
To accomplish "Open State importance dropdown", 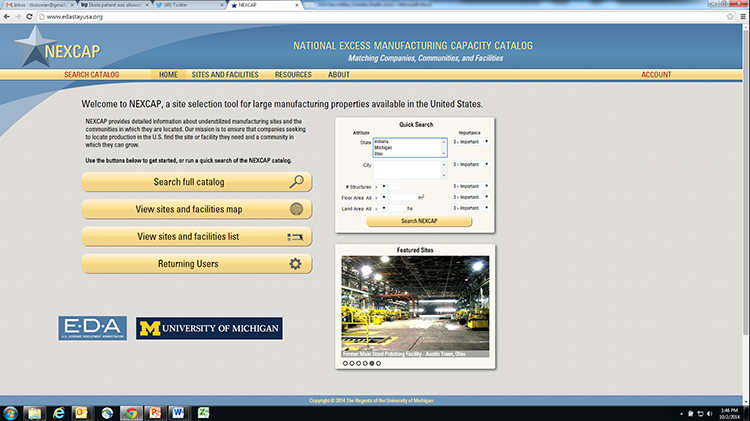I will pyautogui.click(x=471, y=142).
